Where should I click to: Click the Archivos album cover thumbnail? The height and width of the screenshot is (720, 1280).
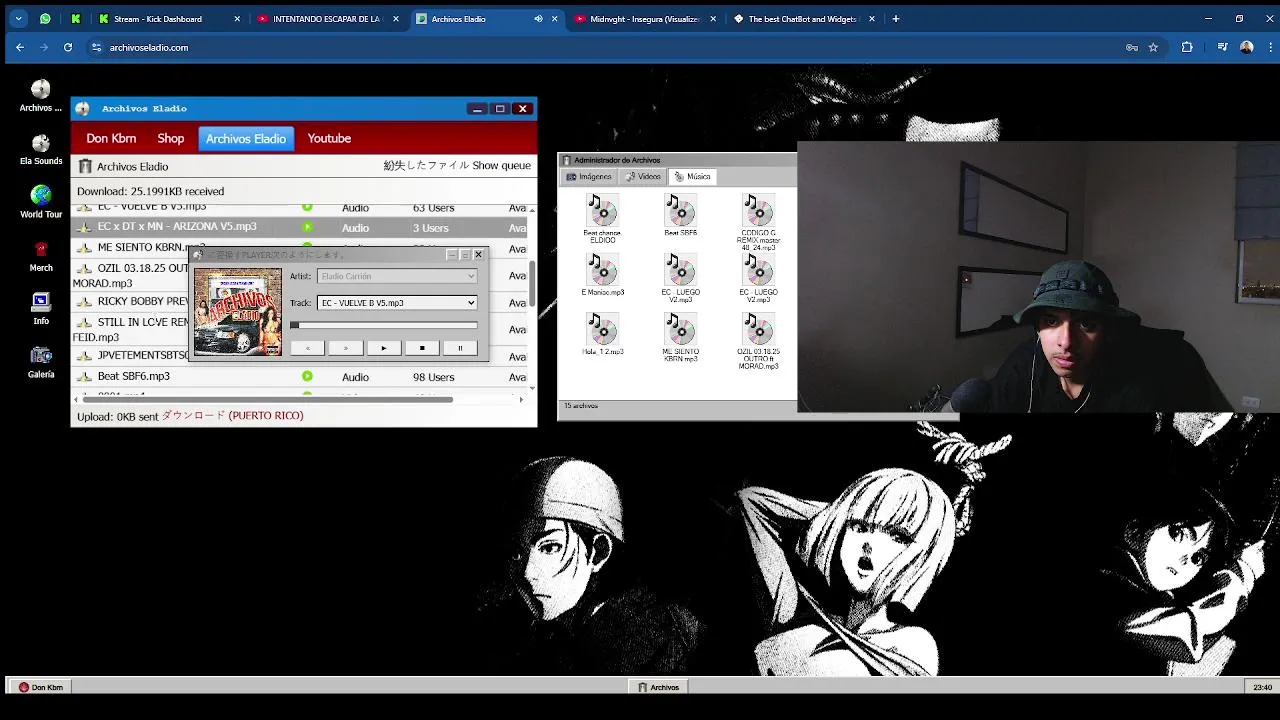point(238,312)
